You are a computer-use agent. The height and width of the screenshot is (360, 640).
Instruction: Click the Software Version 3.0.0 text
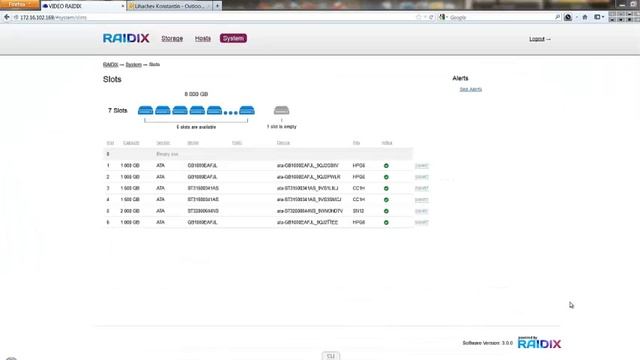(487, 343)
